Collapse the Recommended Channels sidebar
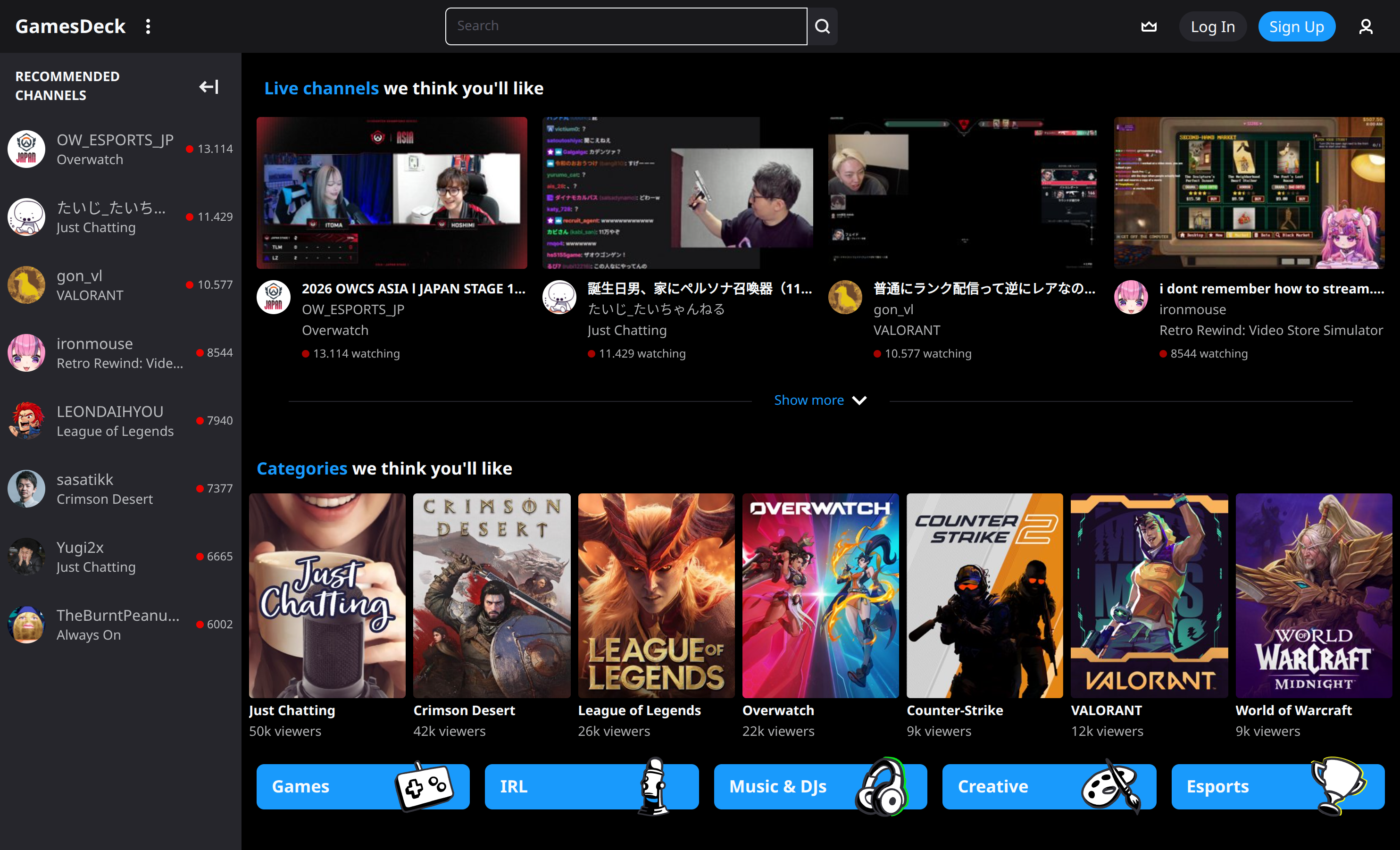This screenshot has height=850, width=1400. pyautogui.click(x=208, y=86)
